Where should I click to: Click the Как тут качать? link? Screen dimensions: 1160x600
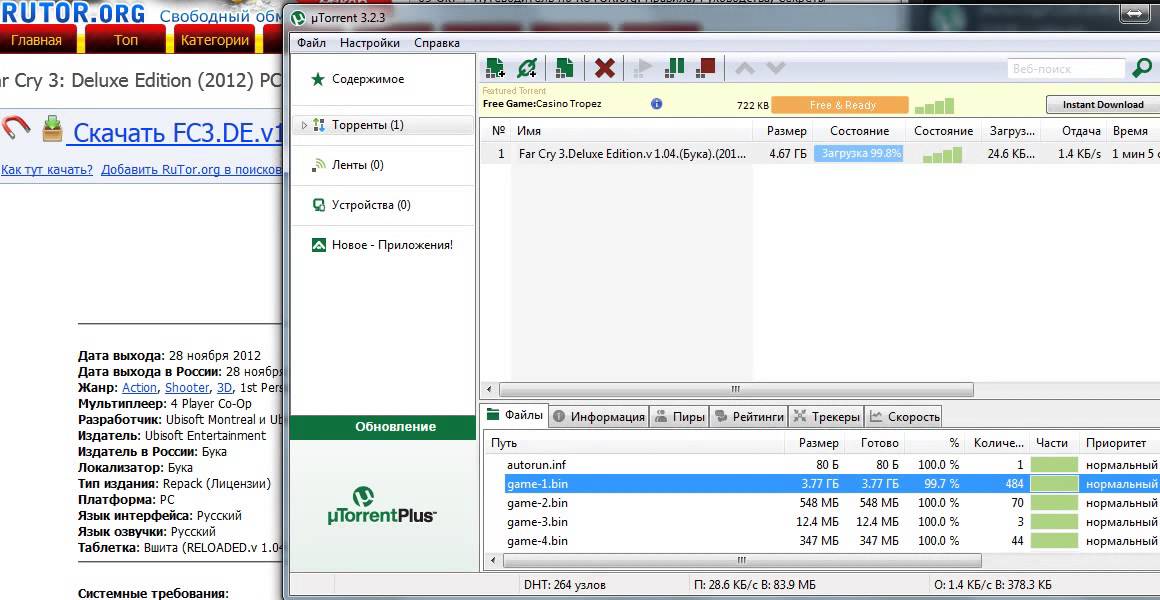pos(47,170)
